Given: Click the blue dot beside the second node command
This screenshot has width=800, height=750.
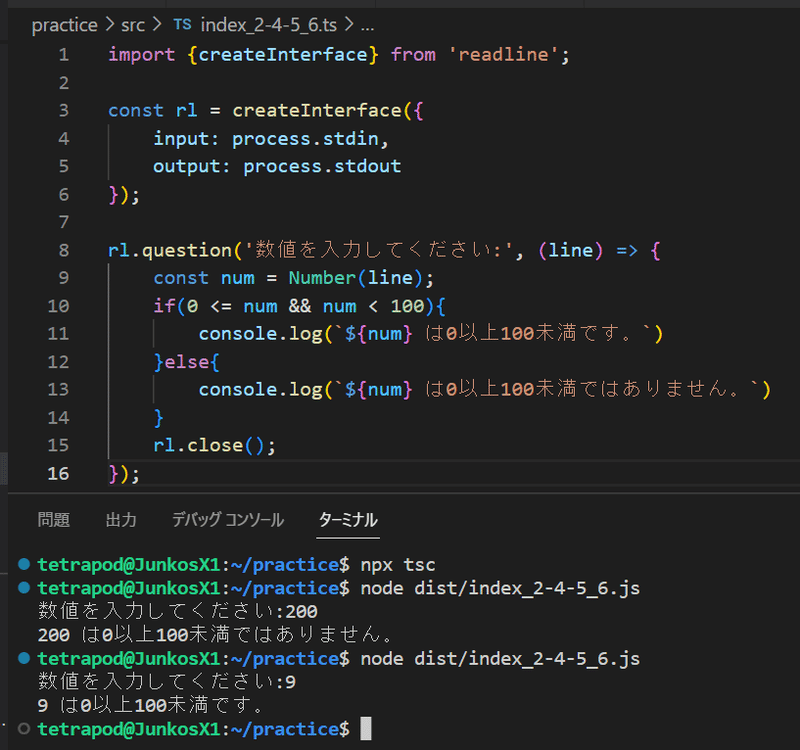Looking at the screenshot, I should pyautogui.click(x=26, y=658).
